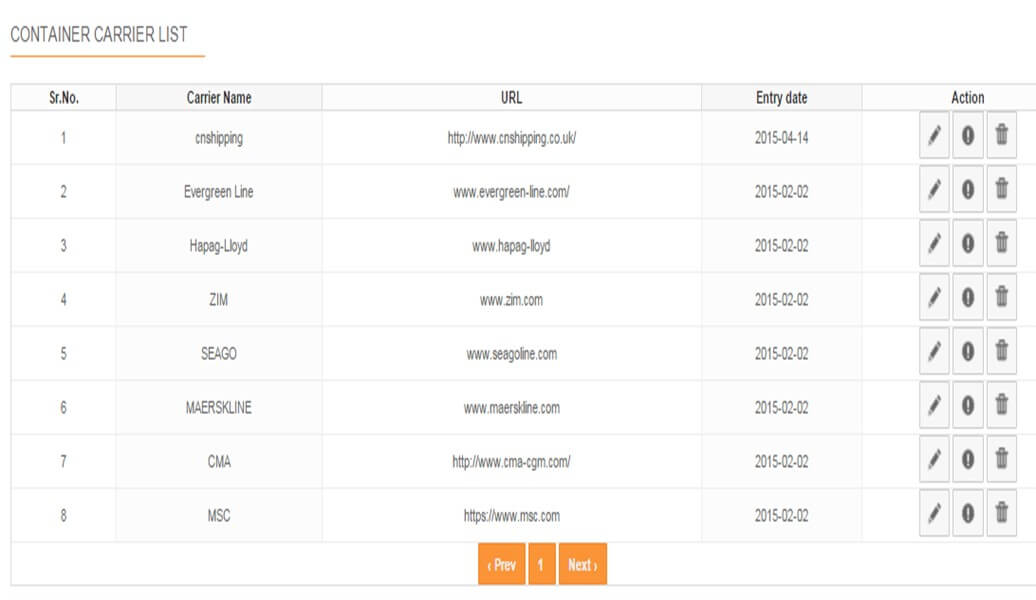Edit the CMA carrier entry
Image resolution: width=1036 pixels, height=600 pixels.
pos(934,460)
